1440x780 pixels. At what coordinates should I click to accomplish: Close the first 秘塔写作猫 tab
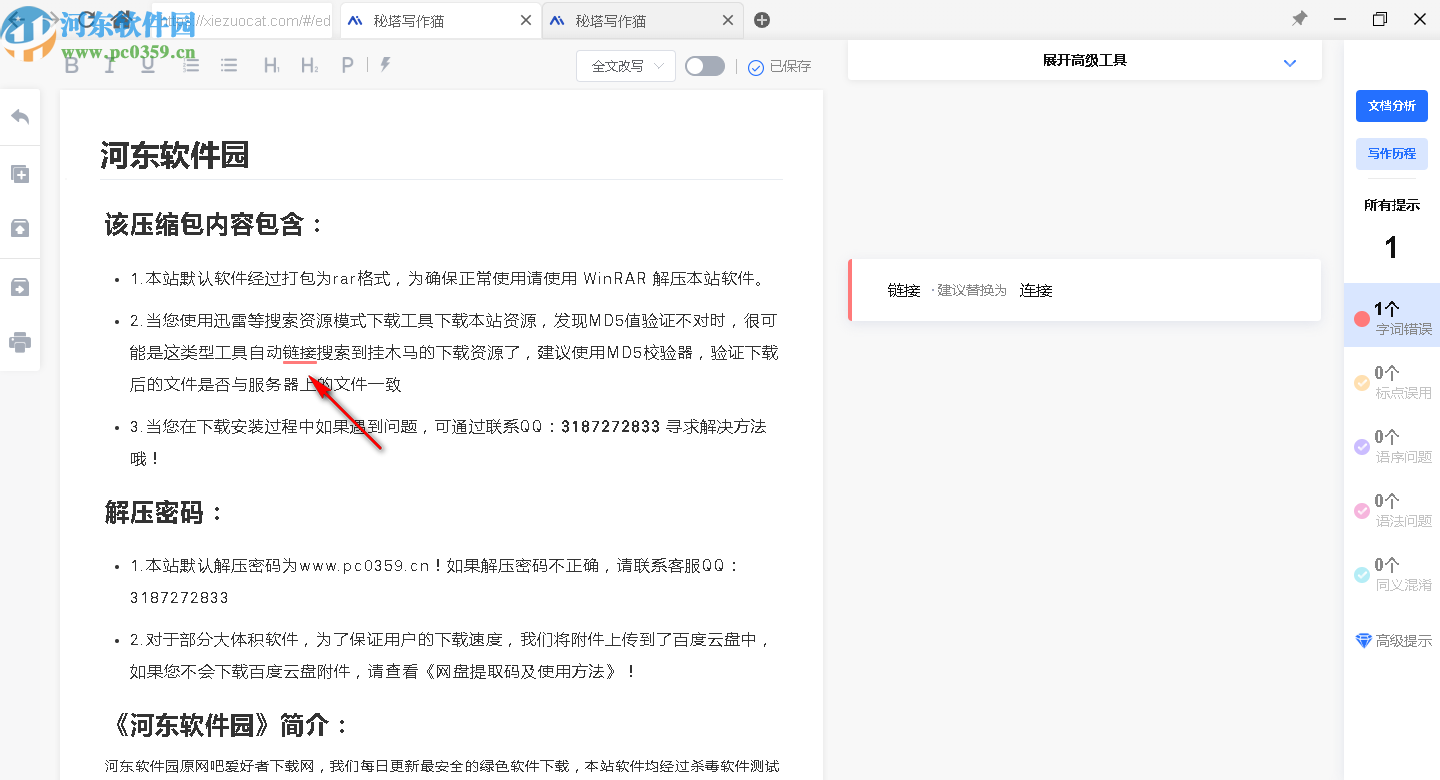point(526,21)
